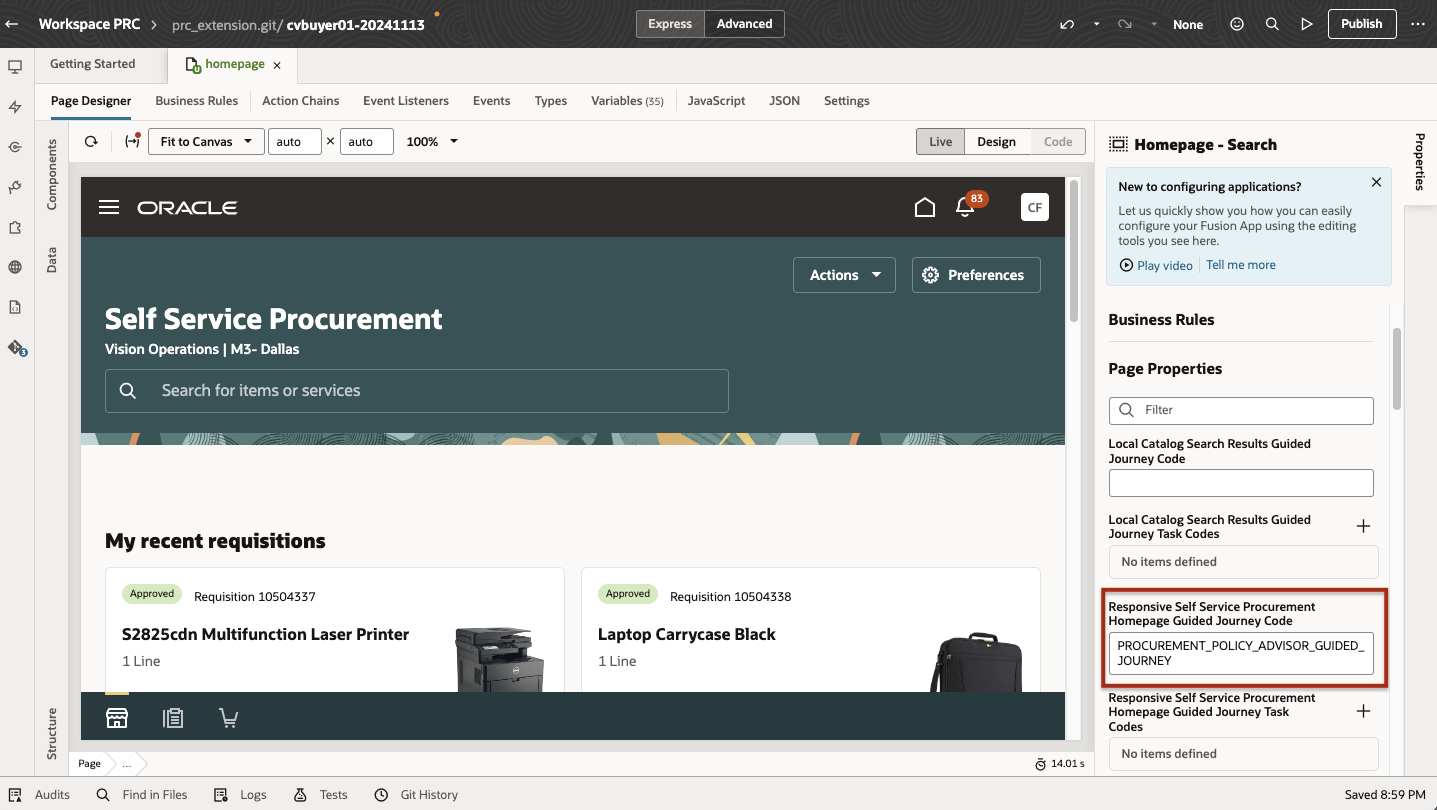
Task: Open the three-dot more menu in header
Action: click(1417, 24)
